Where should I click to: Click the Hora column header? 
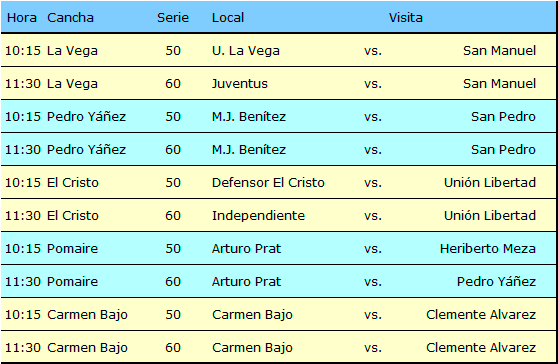coord(22,17)
